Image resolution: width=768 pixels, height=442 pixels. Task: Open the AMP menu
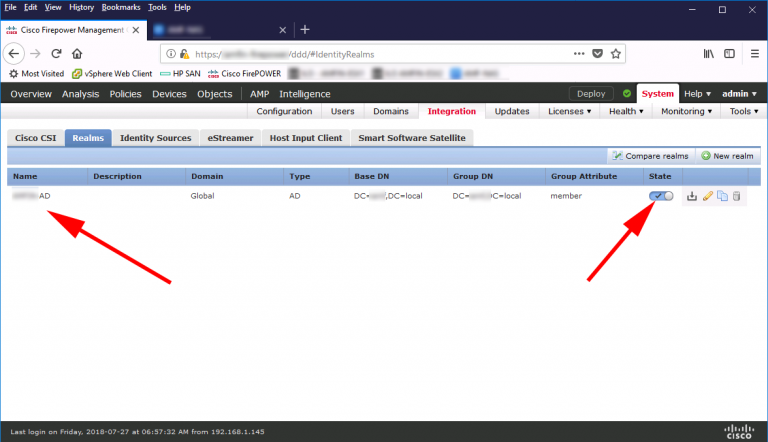[260, 94]
